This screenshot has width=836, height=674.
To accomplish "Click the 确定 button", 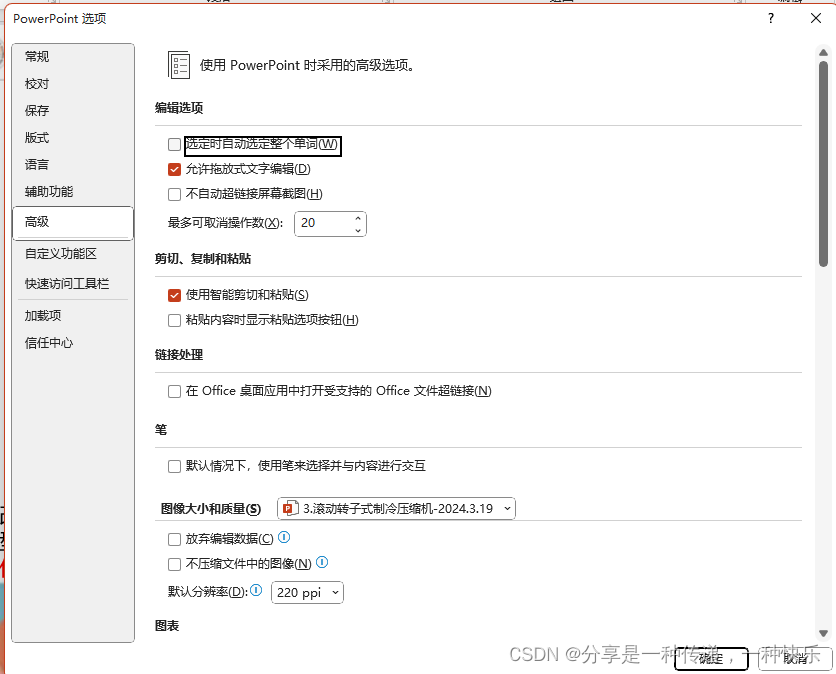I will click(x=711, y=659).
